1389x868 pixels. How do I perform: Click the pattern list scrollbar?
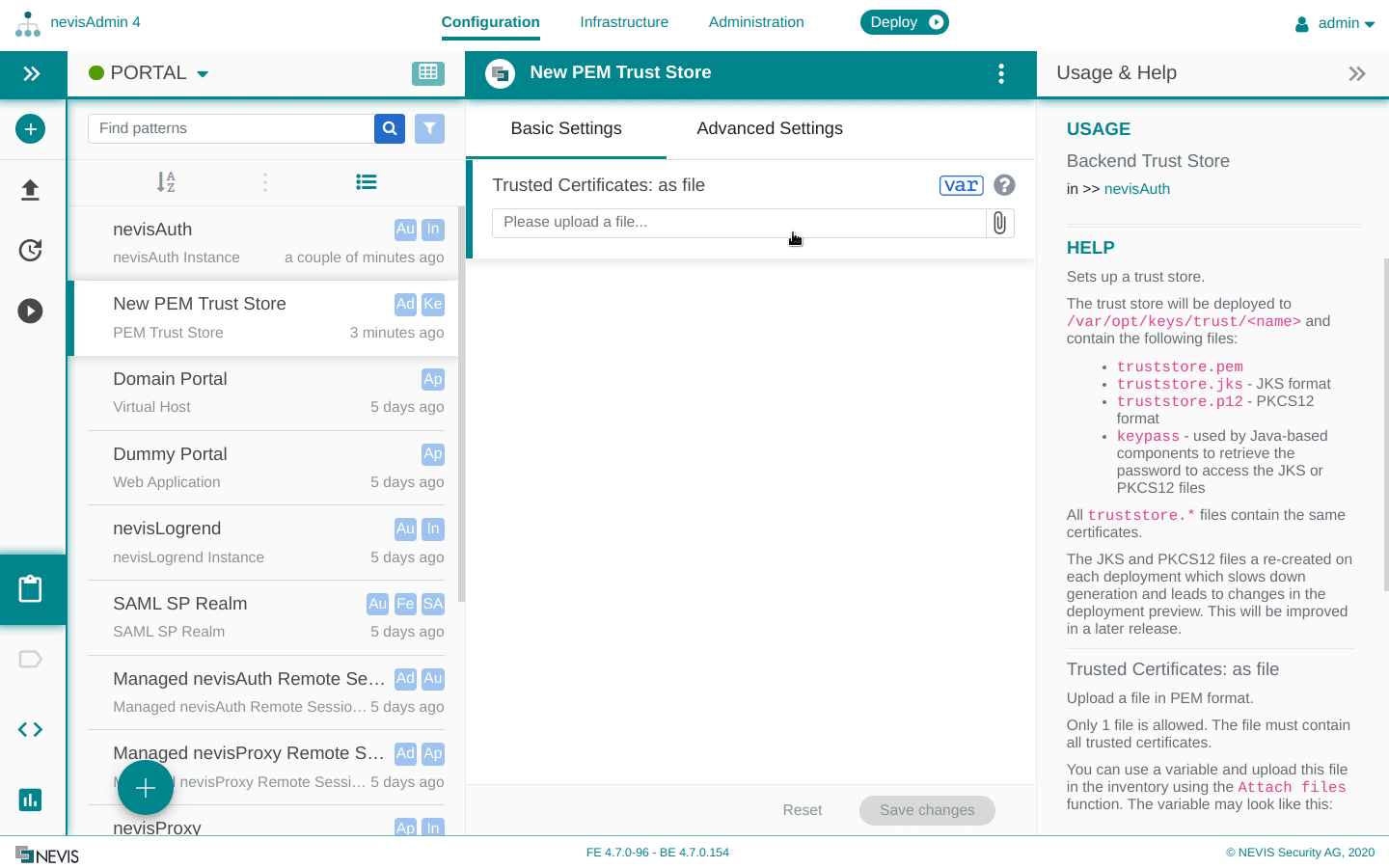pyautogui.click(x=462, y=405)
